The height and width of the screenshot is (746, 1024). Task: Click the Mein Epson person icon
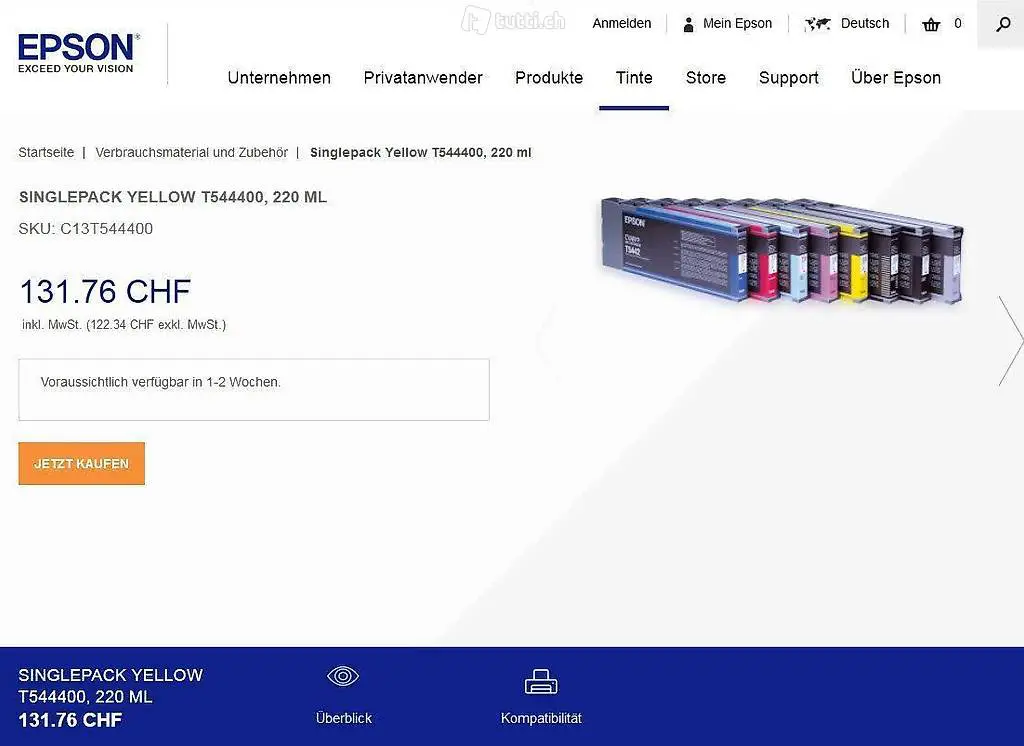(x=688, y=24)
